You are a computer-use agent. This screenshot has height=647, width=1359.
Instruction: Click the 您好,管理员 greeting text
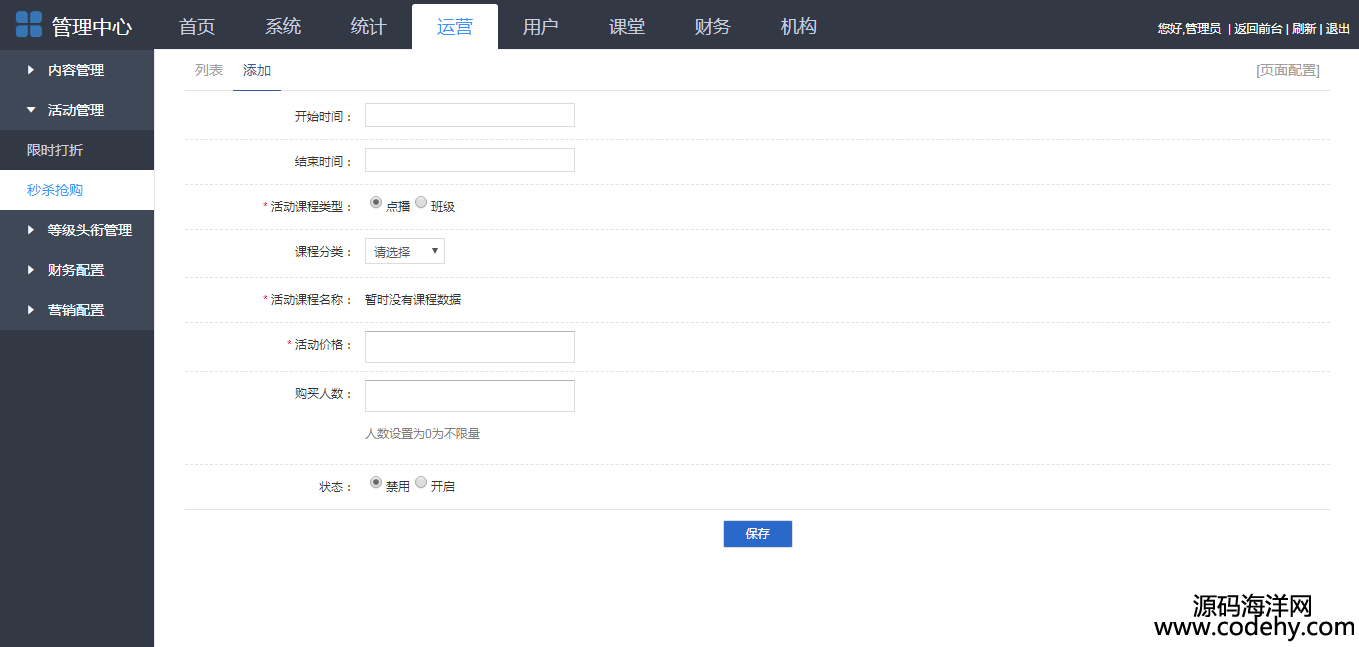1189,29
